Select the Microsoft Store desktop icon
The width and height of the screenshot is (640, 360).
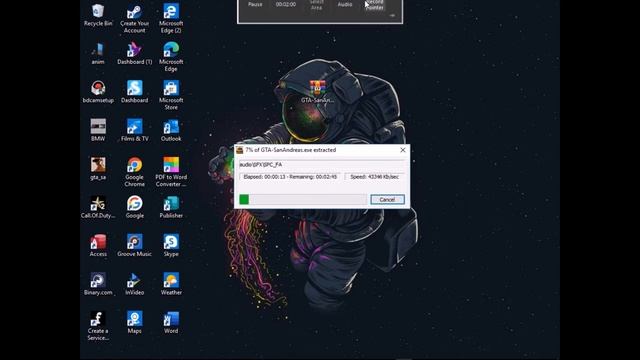pyautogui.click(x=171, y=96)
